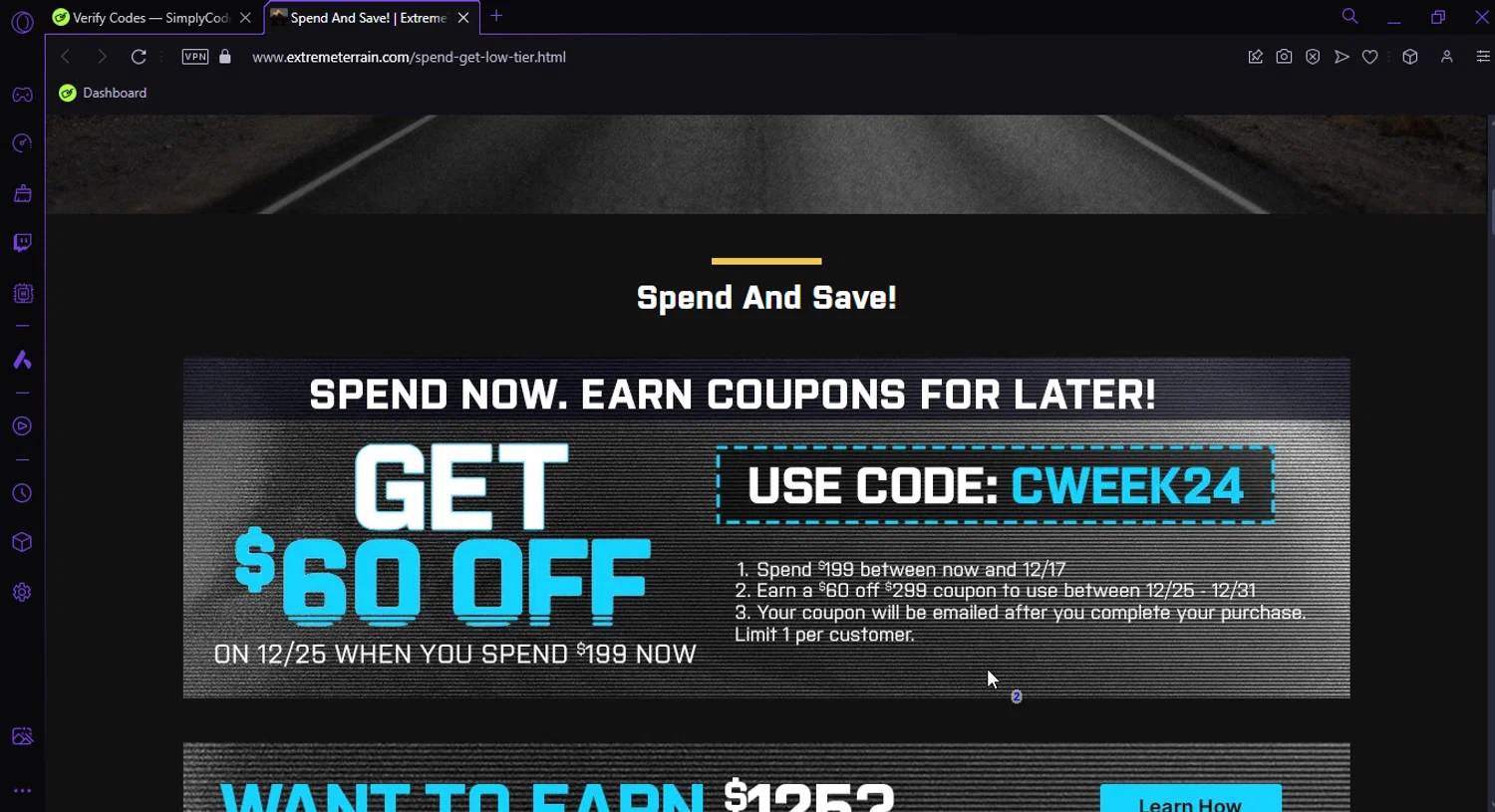Image resolution: width=1495 pixels, height=812 pixels.
Task: Open History clock icon in sidebar
Action: point(22,493)
